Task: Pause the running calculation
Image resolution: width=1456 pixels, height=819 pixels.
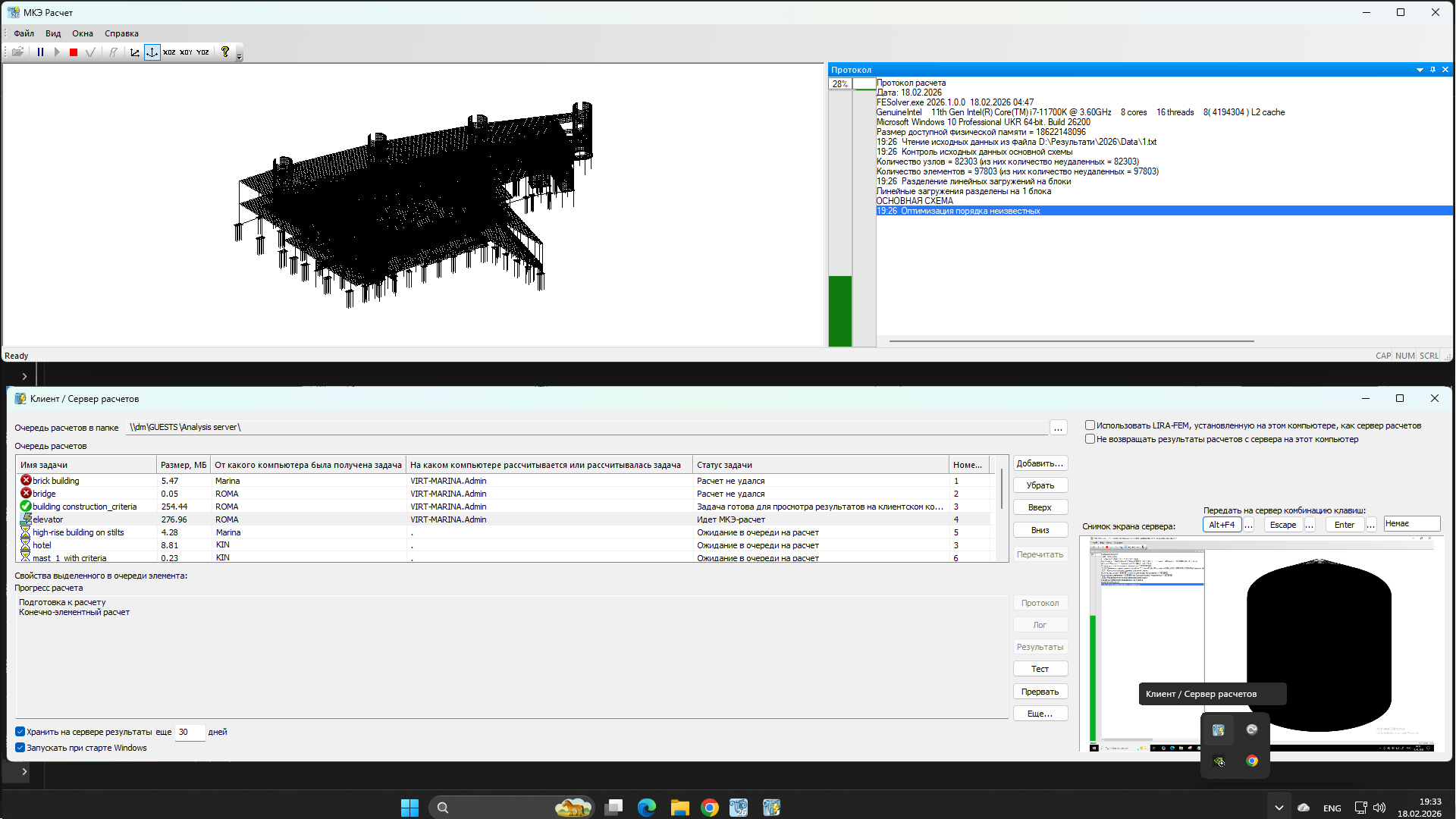Action: [x=40, y=52]
